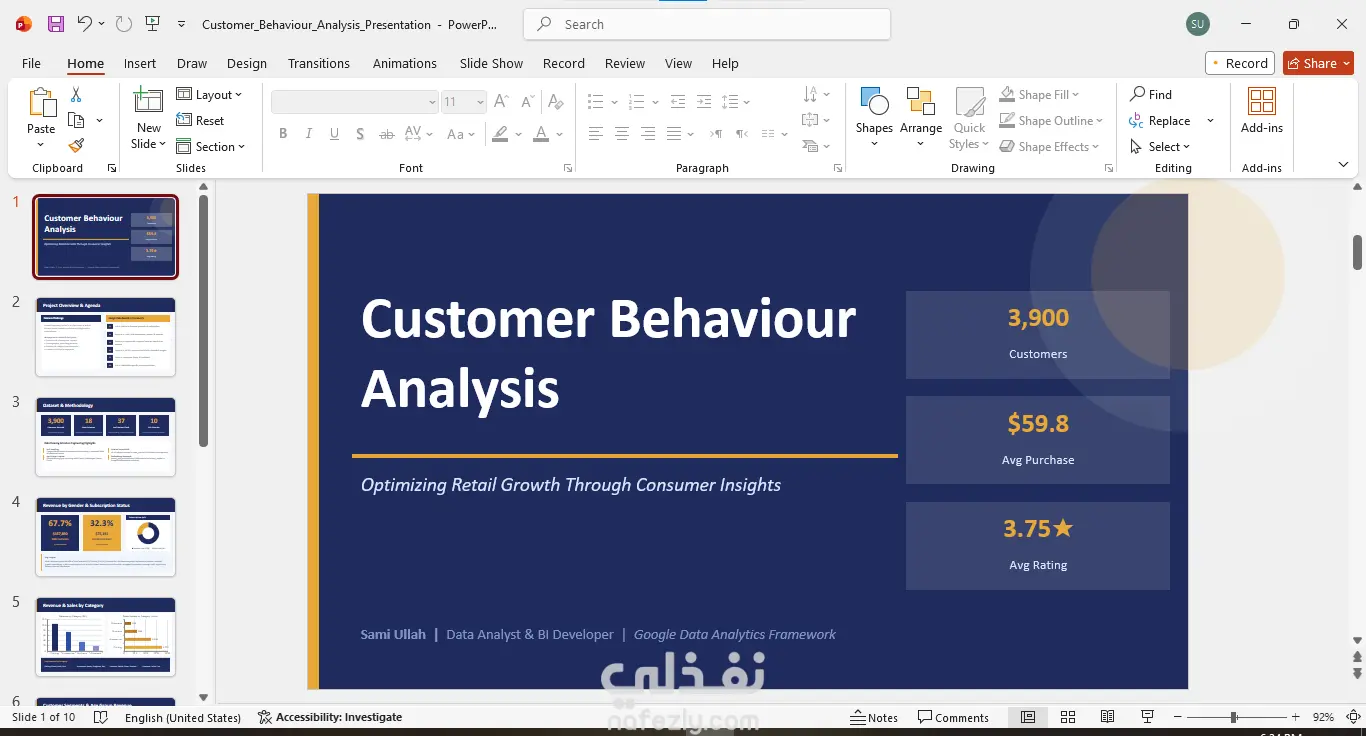The width and height of the screenshot is (1366, 736).
Task: Click the New Slide icon
Action: pos(149,101)
